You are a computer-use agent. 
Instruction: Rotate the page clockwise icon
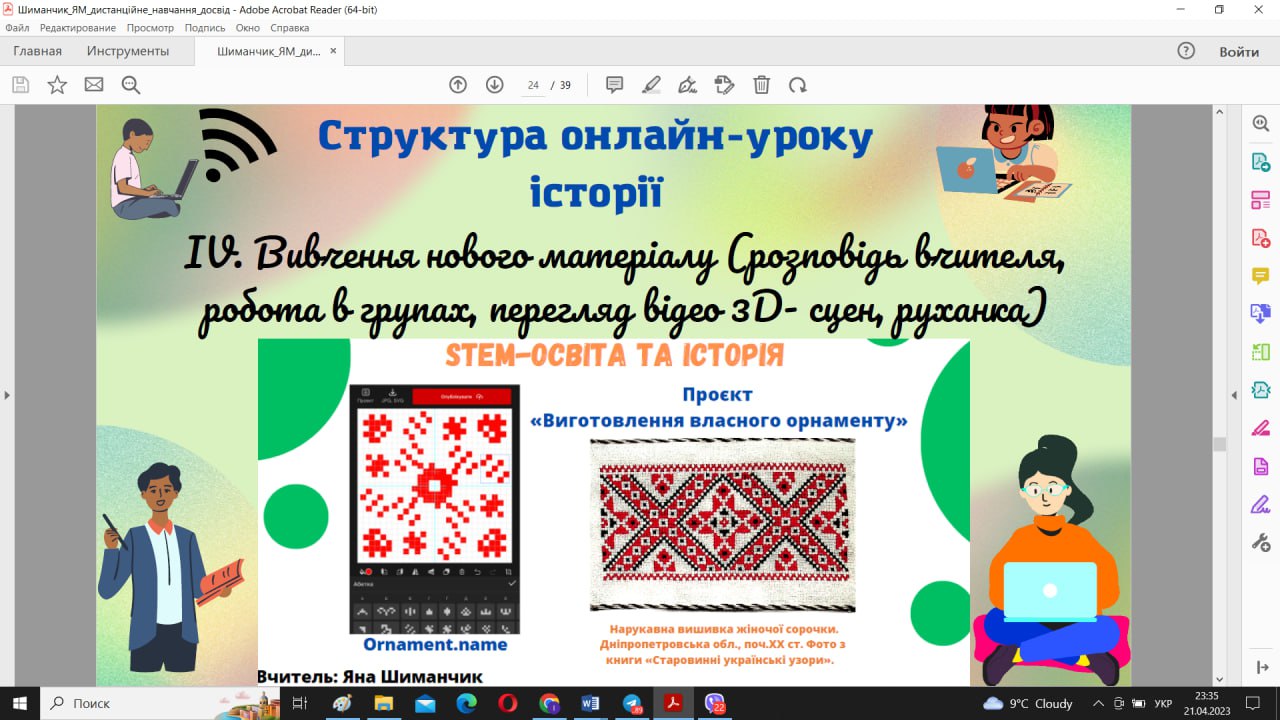797,85
